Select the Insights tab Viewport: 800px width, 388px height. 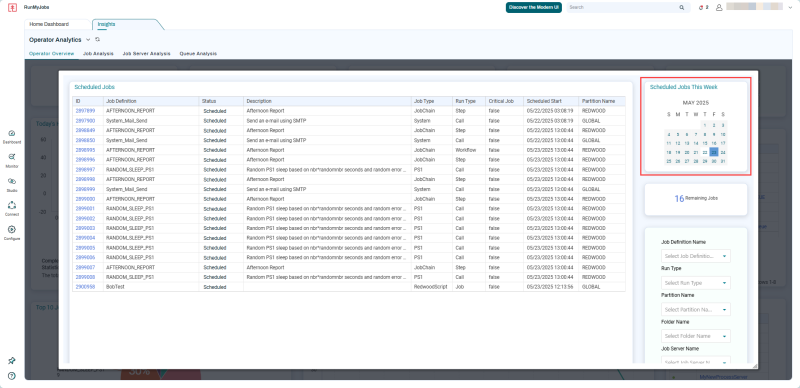[107, 24]
